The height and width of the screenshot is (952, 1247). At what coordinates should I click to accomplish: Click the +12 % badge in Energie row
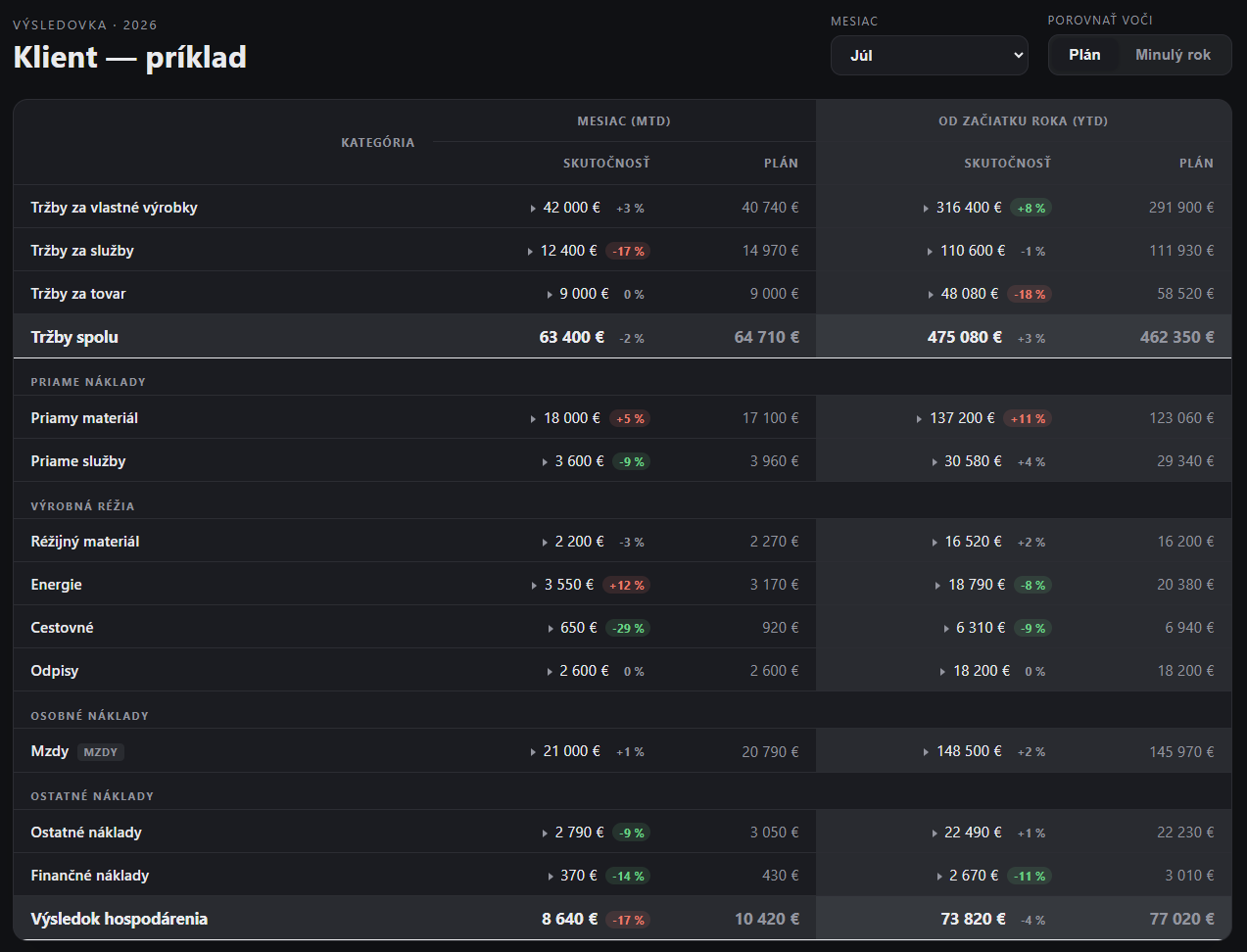click(x=626, y=586)
